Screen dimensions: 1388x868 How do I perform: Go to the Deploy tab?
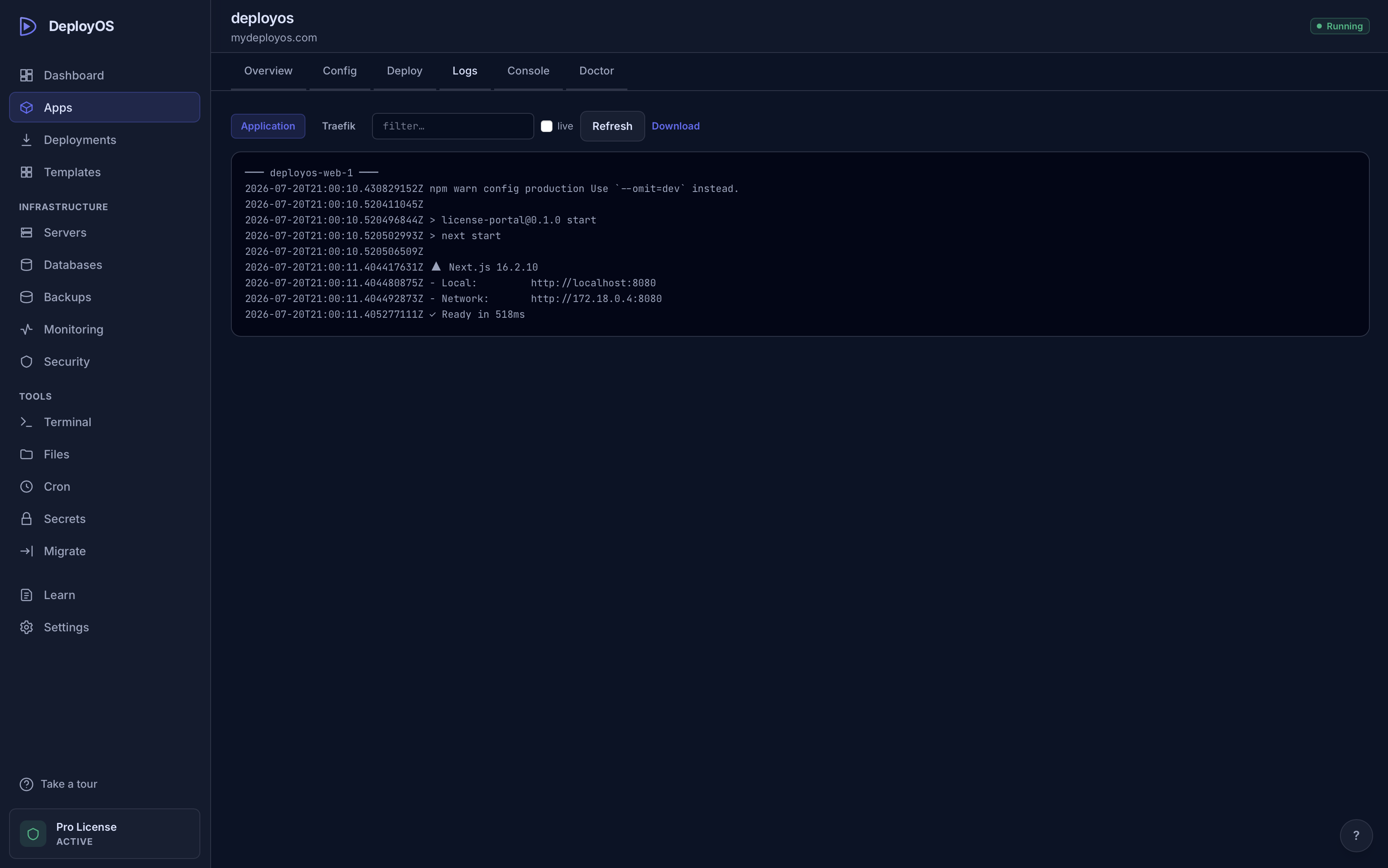tap(404, 71)
